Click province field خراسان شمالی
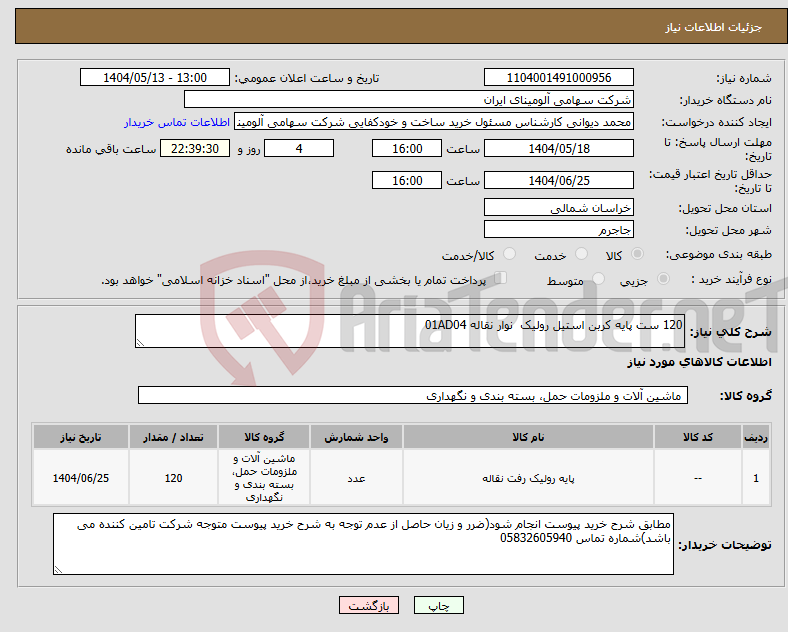The image size is (788, 632). click(558, 207)
